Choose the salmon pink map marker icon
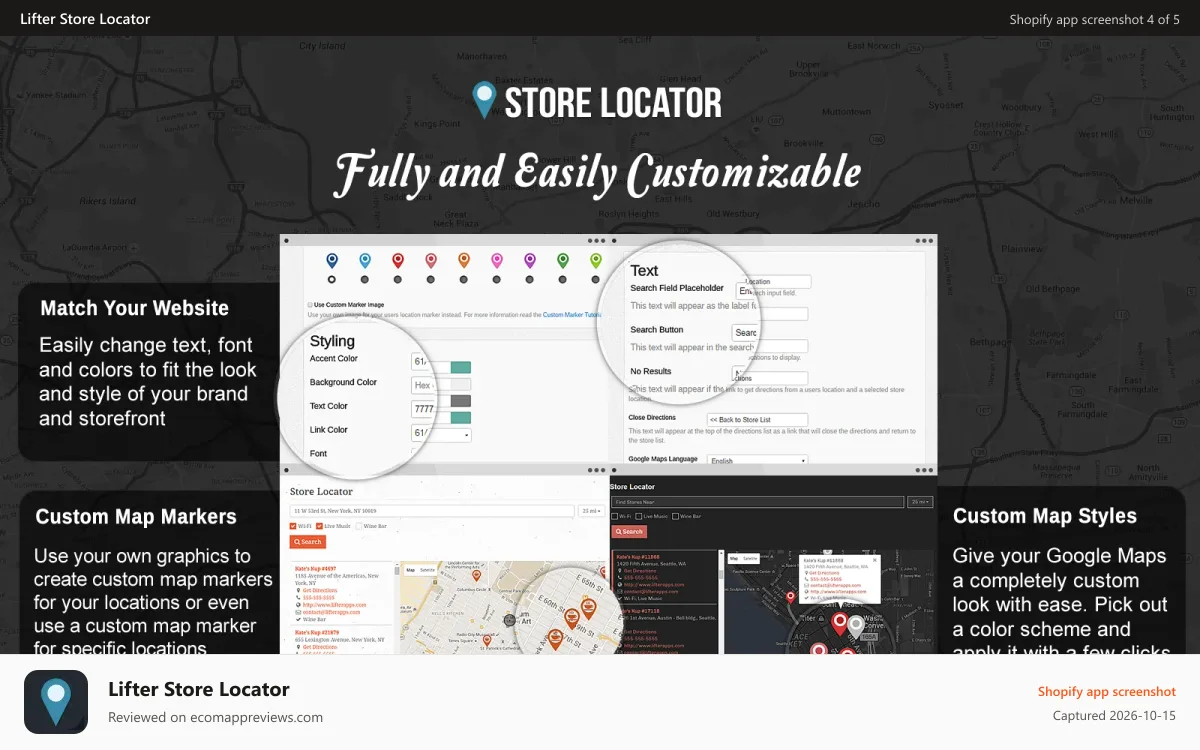The height and width of the screenshot is (750, 1200). pyautogui.click(x=431, y=261)
